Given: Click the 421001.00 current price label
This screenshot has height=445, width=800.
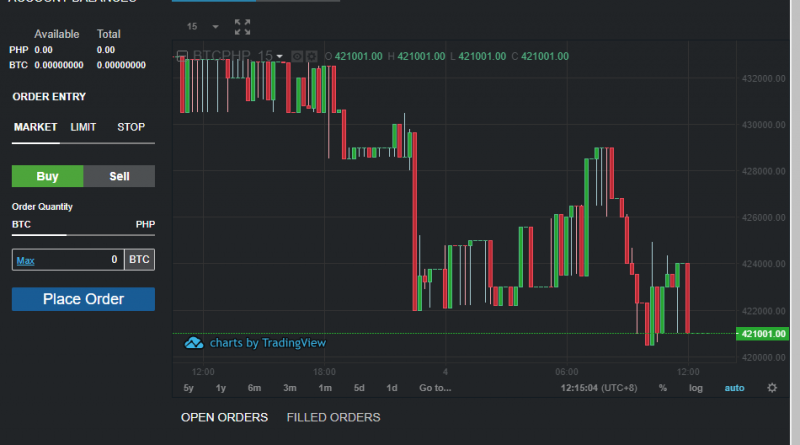Looking at the screenshot, I should click(763, 334).
